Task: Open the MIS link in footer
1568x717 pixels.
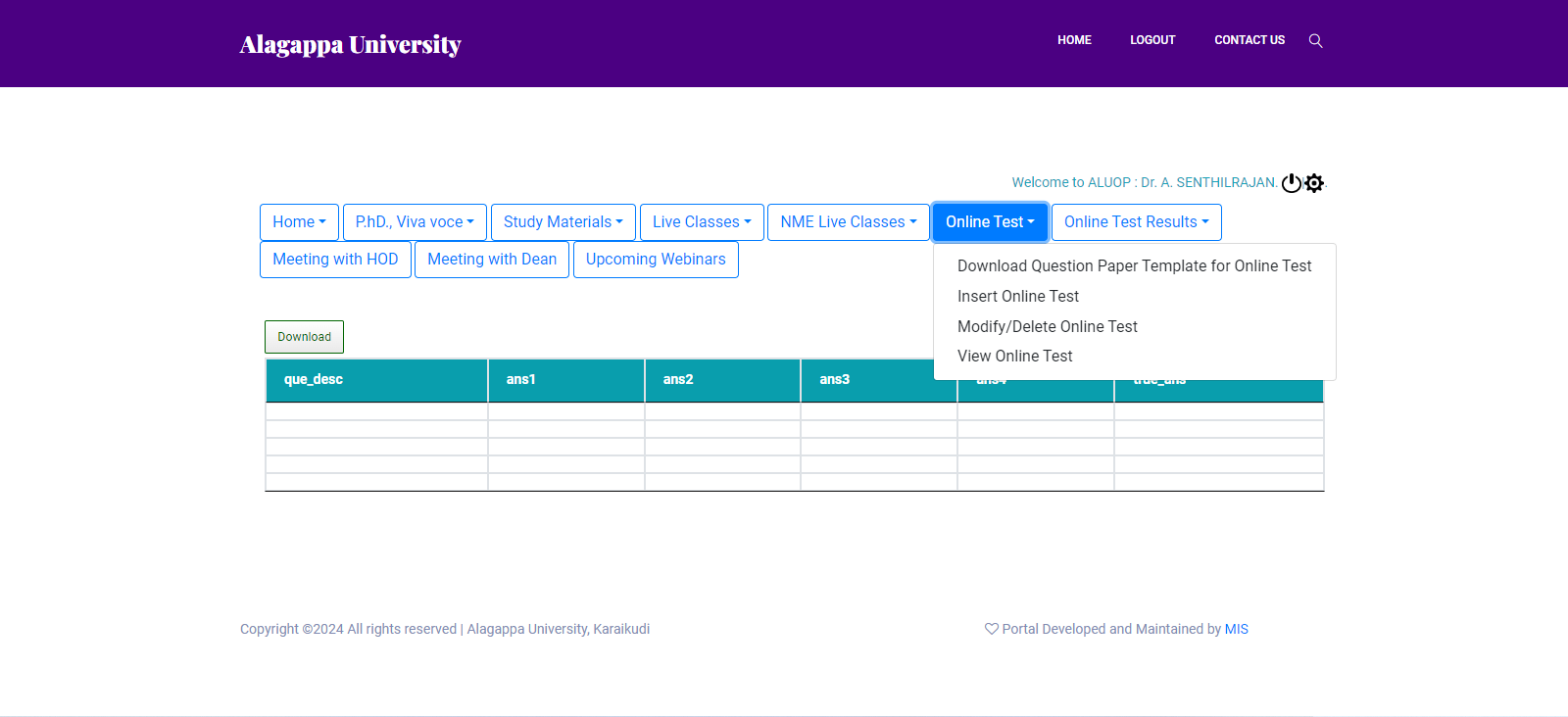Action: [x=1237, y=629]
